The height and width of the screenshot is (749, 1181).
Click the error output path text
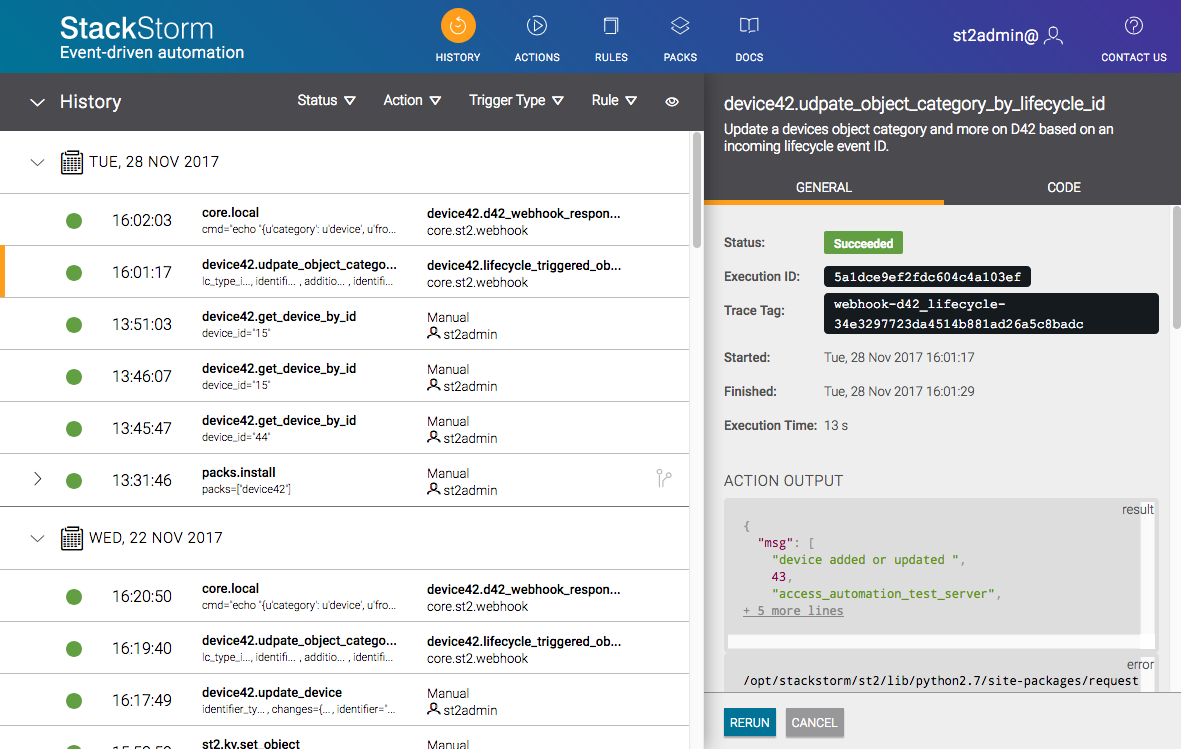pyautogui.click(x=941, y=681)
